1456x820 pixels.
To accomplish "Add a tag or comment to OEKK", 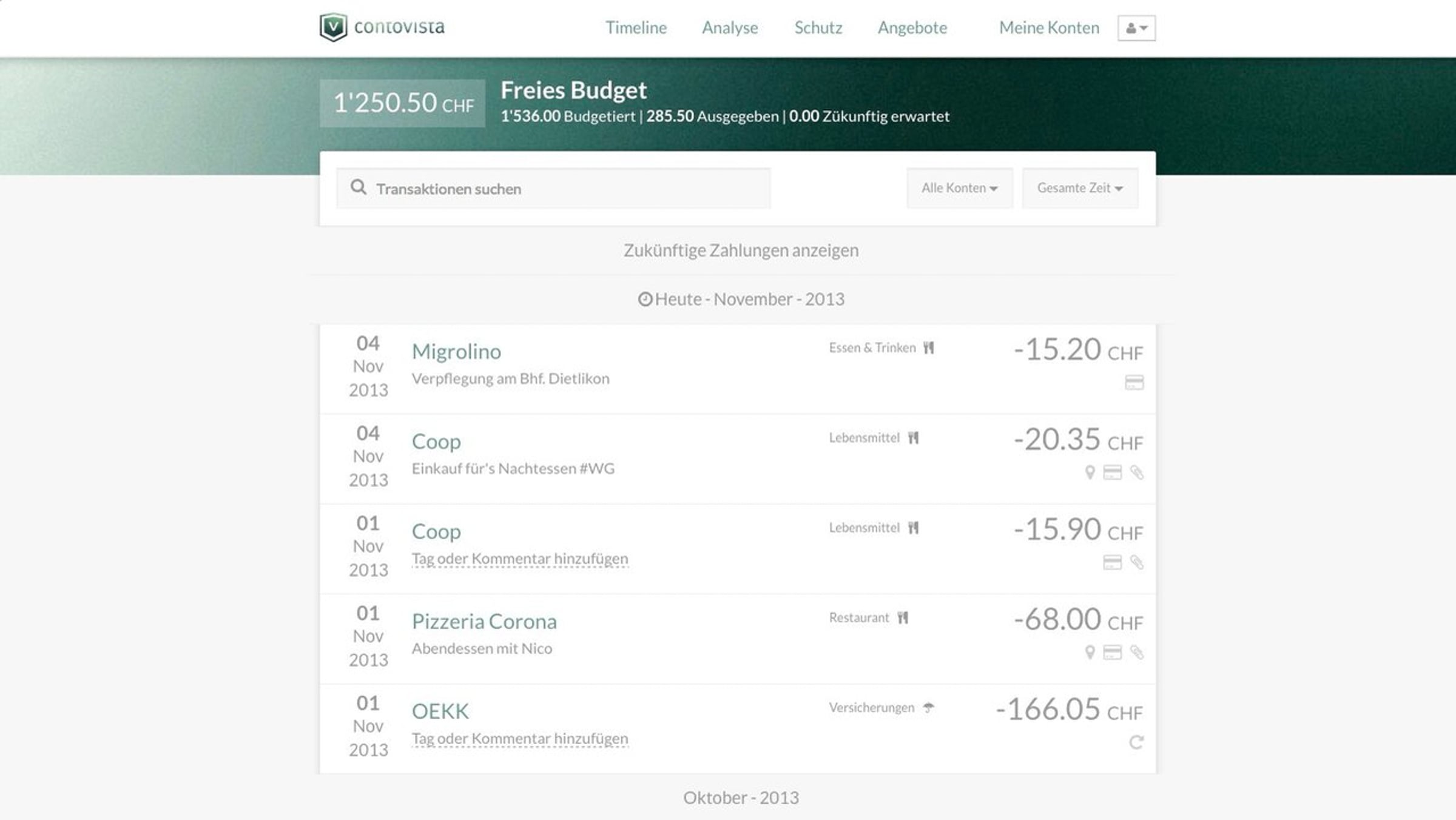I will point(520,739).
